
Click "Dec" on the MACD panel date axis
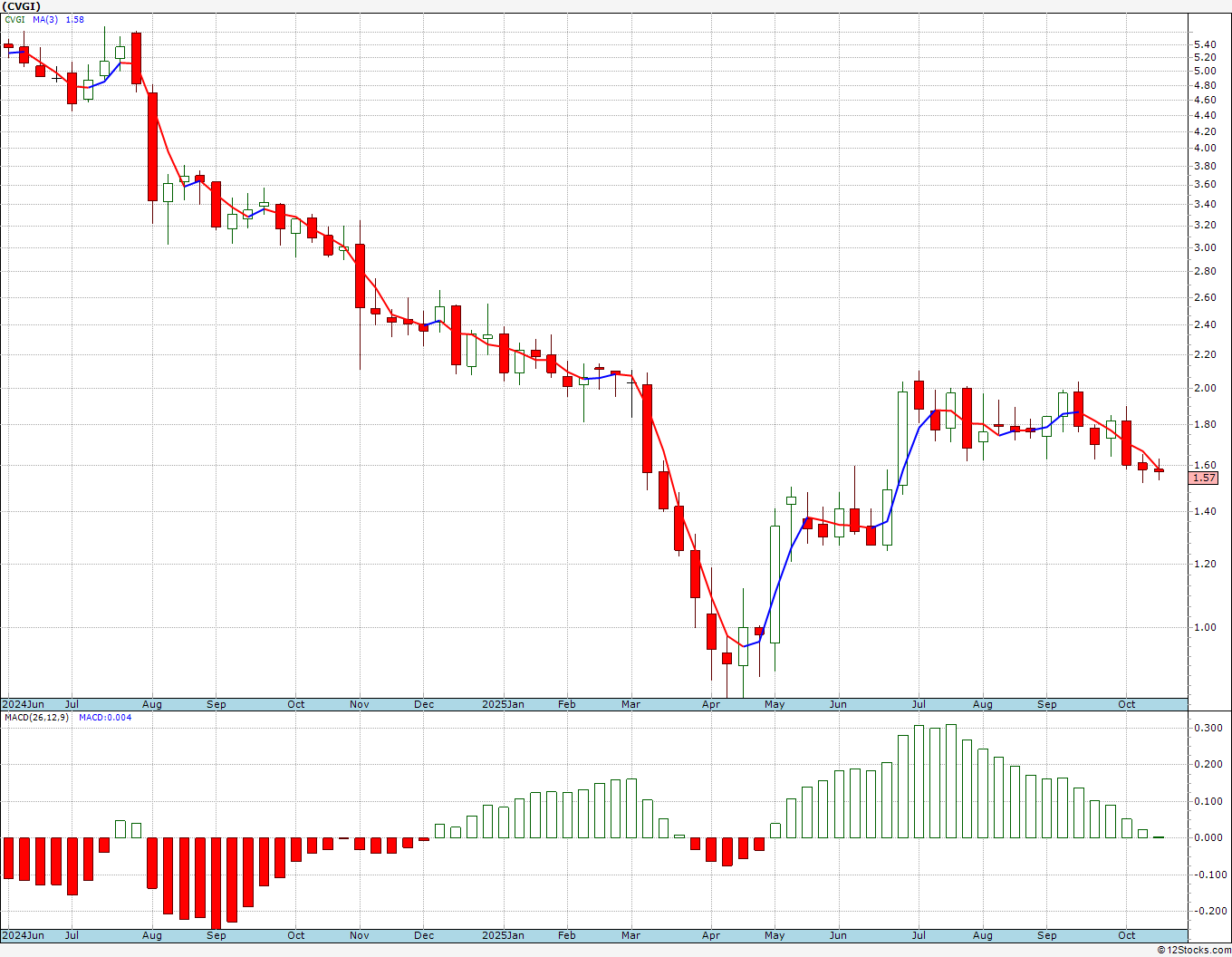point(424,935)
